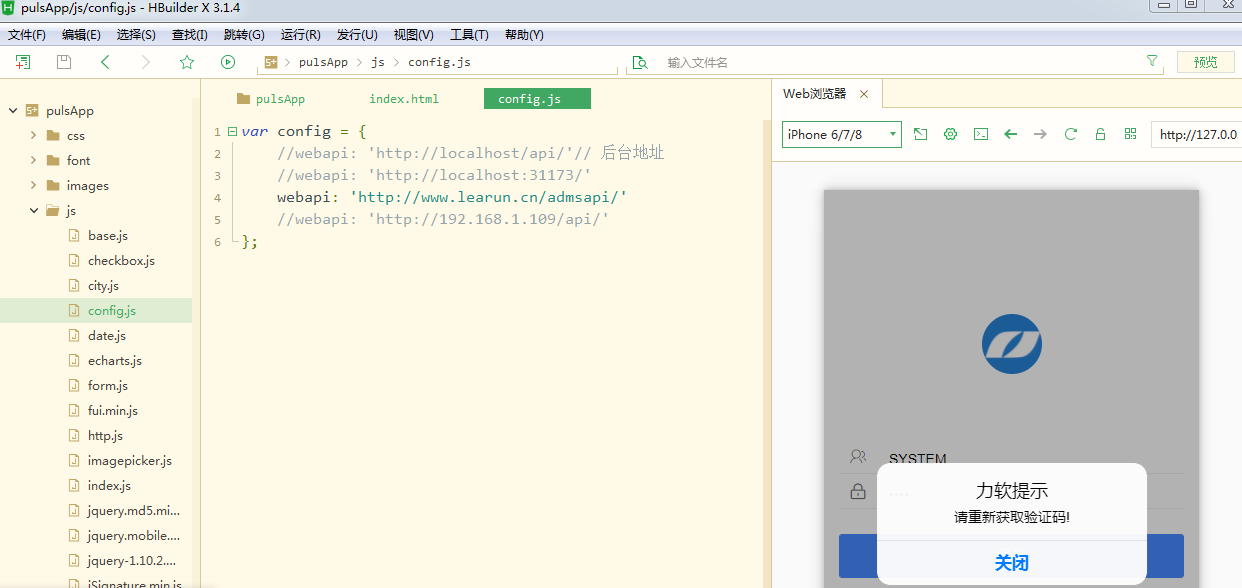Viewport: 1242px width, 588px height.
Task: Click the run play icon in toolbar
Action: (x=228, y=62)
